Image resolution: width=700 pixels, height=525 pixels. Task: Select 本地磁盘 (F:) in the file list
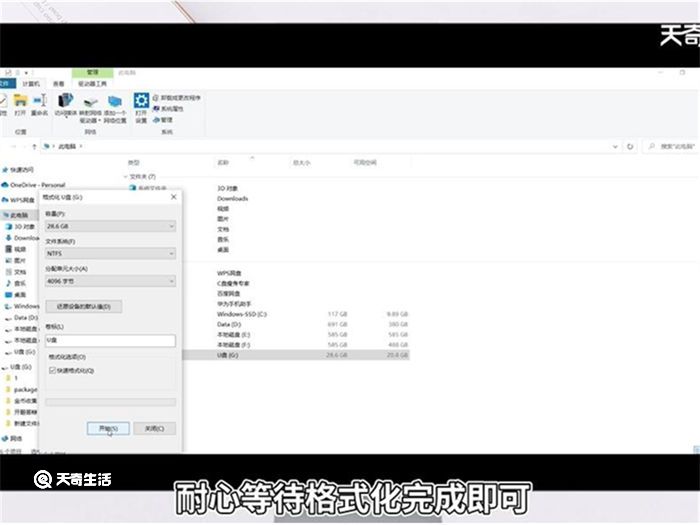[x=233, y=345]
